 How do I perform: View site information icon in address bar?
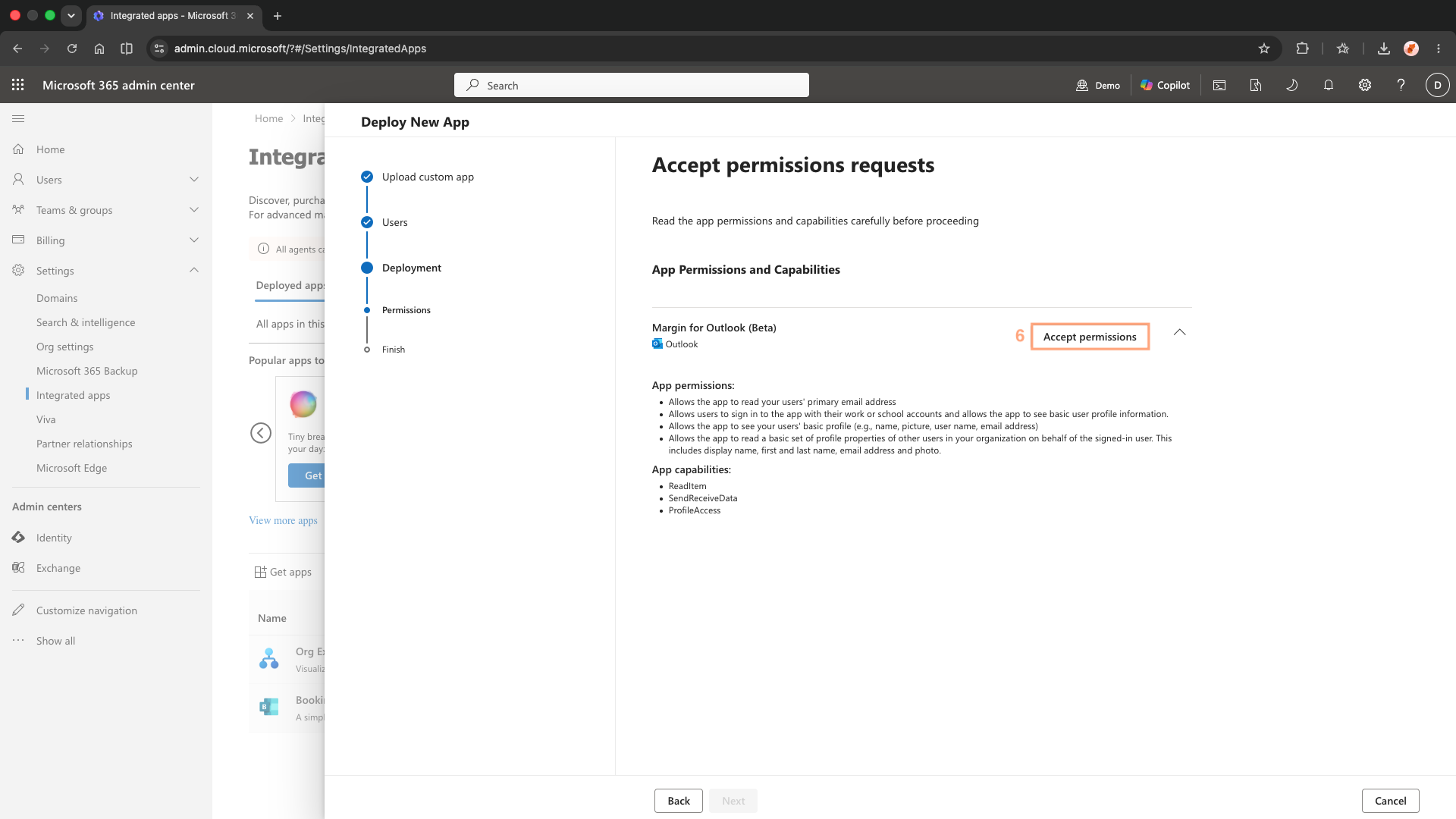pos(158,49)
